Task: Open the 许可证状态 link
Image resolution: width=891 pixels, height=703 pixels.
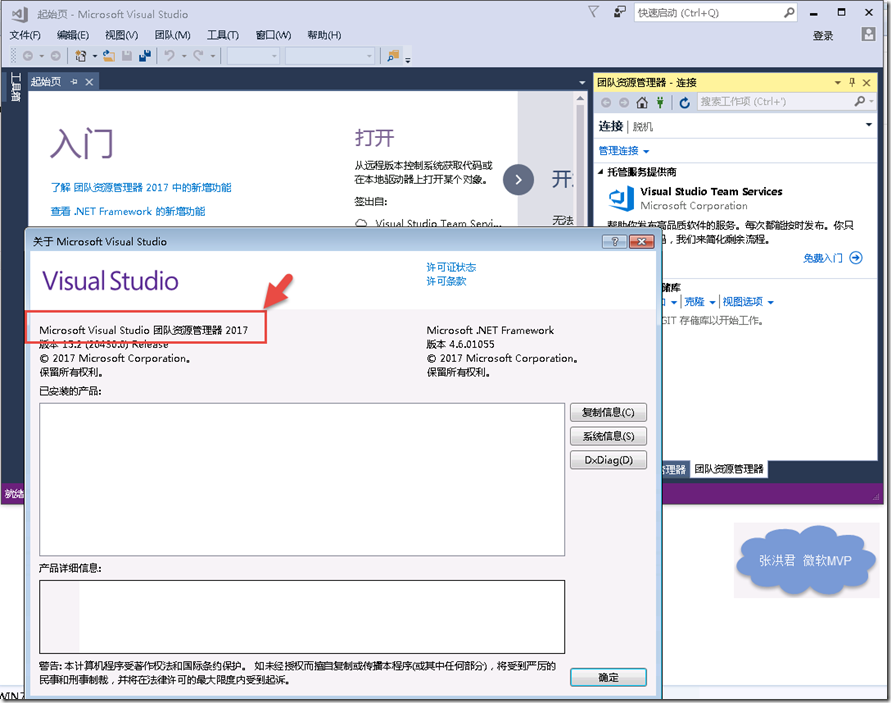Action: pyautogui.click(x=451, y=267)
